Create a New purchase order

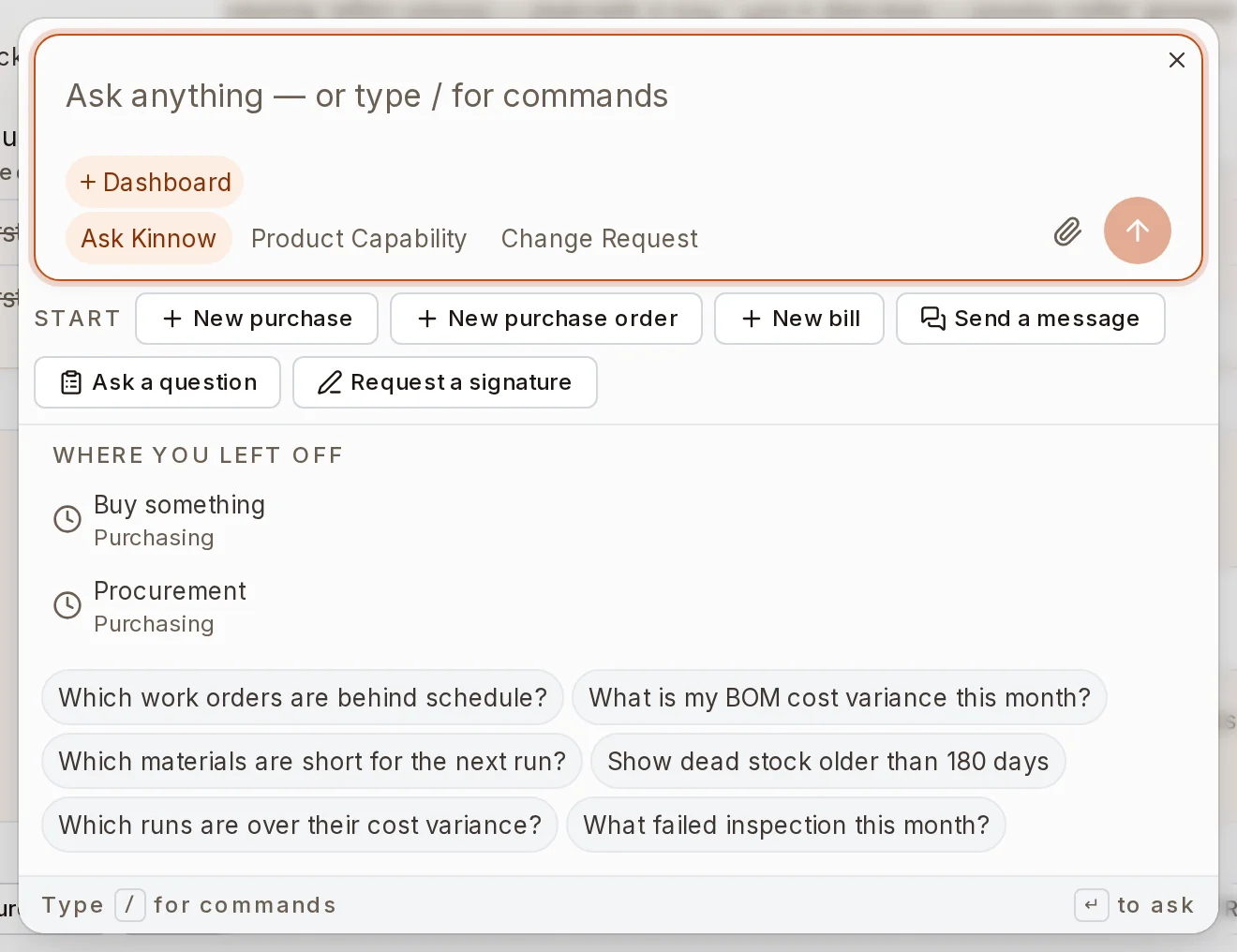(546, 319)
